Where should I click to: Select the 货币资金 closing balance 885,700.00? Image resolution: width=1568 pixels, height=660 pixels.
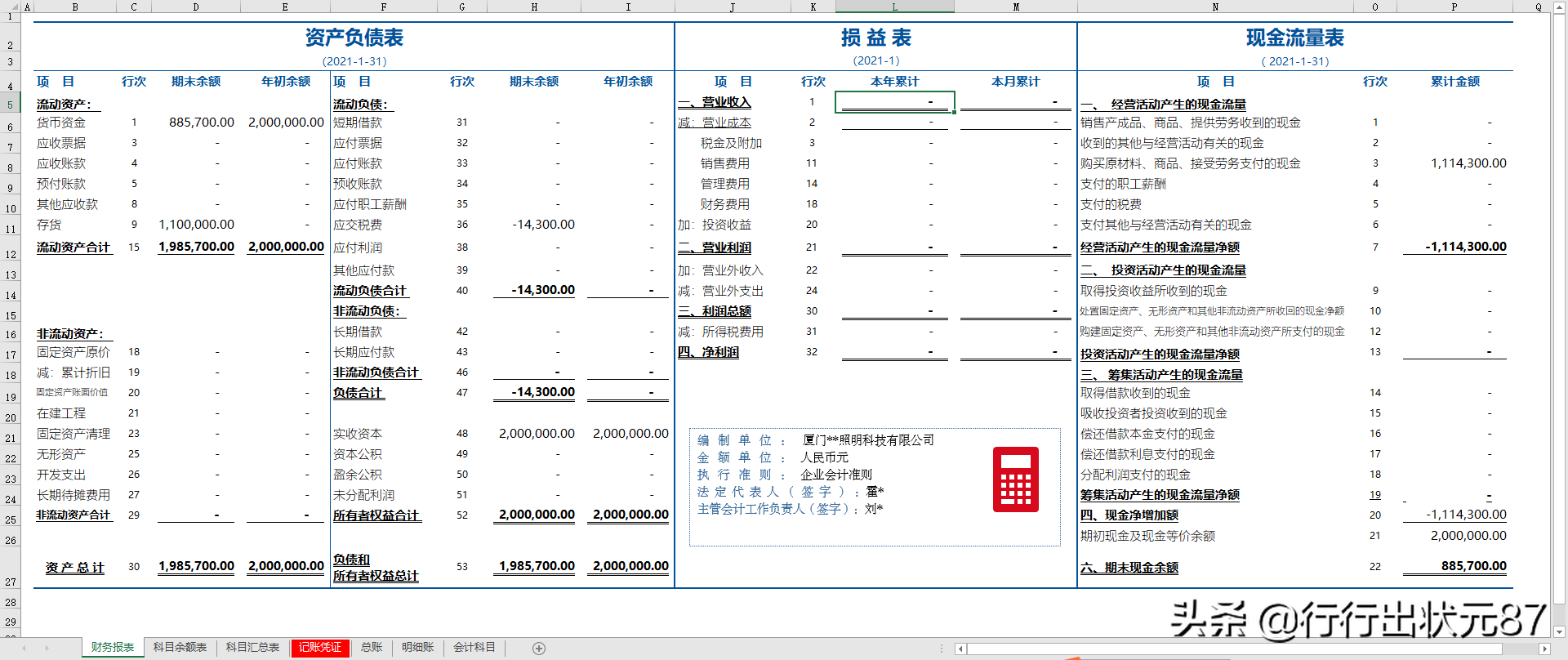click(202, 123)
